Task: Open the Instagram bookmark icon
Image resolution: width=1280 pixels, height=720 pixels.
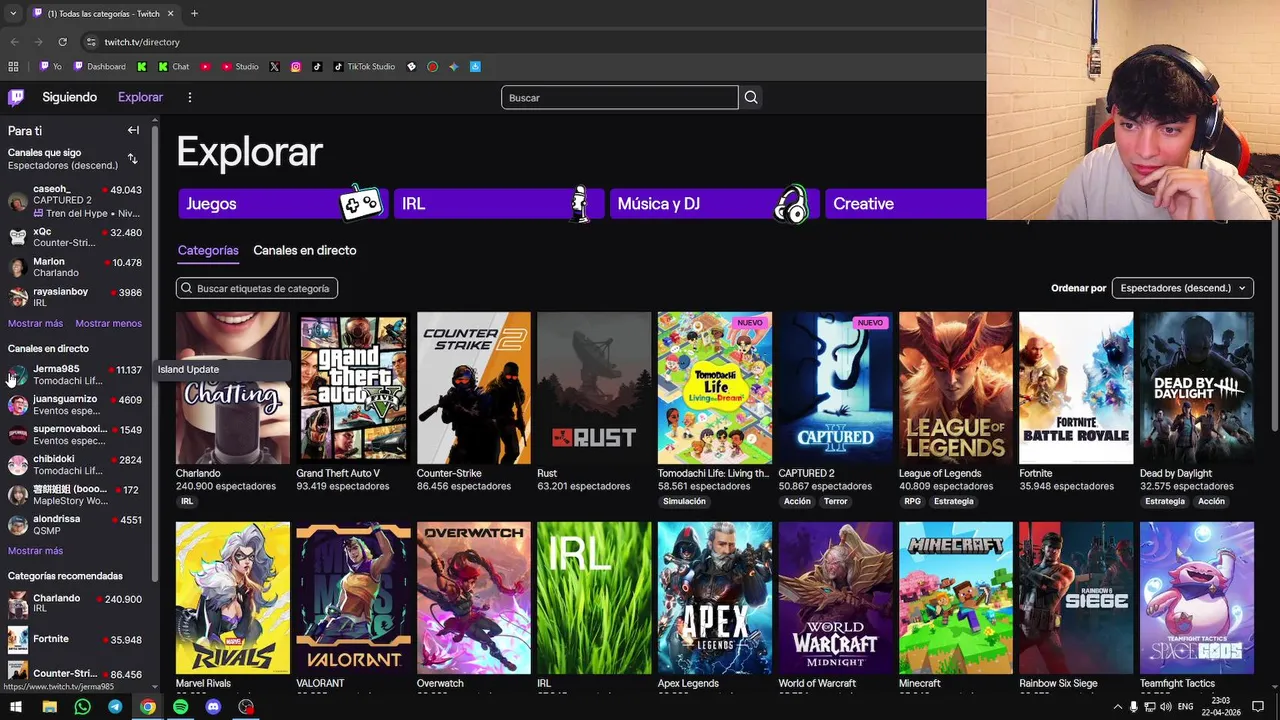Action: (x=296, y=67)
